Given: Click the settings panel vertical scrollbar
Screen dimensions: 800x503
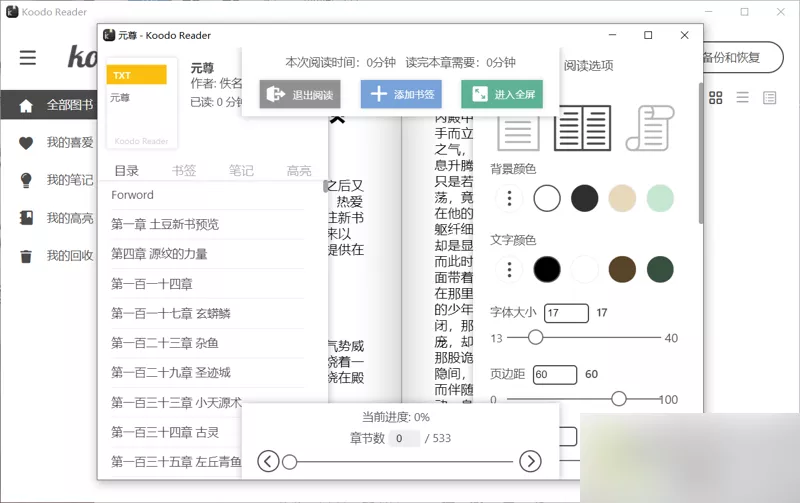Looking at the screenshot, I should (x=701, y=153).
